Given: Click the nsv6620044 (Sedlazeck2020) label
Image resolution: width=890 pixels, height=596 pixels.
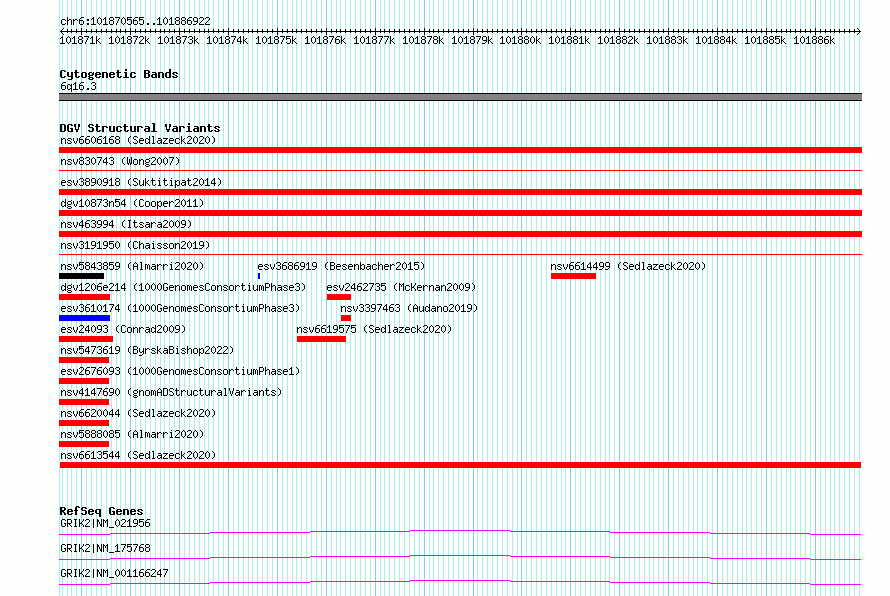Looking at the screenshot, I should 138,413.
